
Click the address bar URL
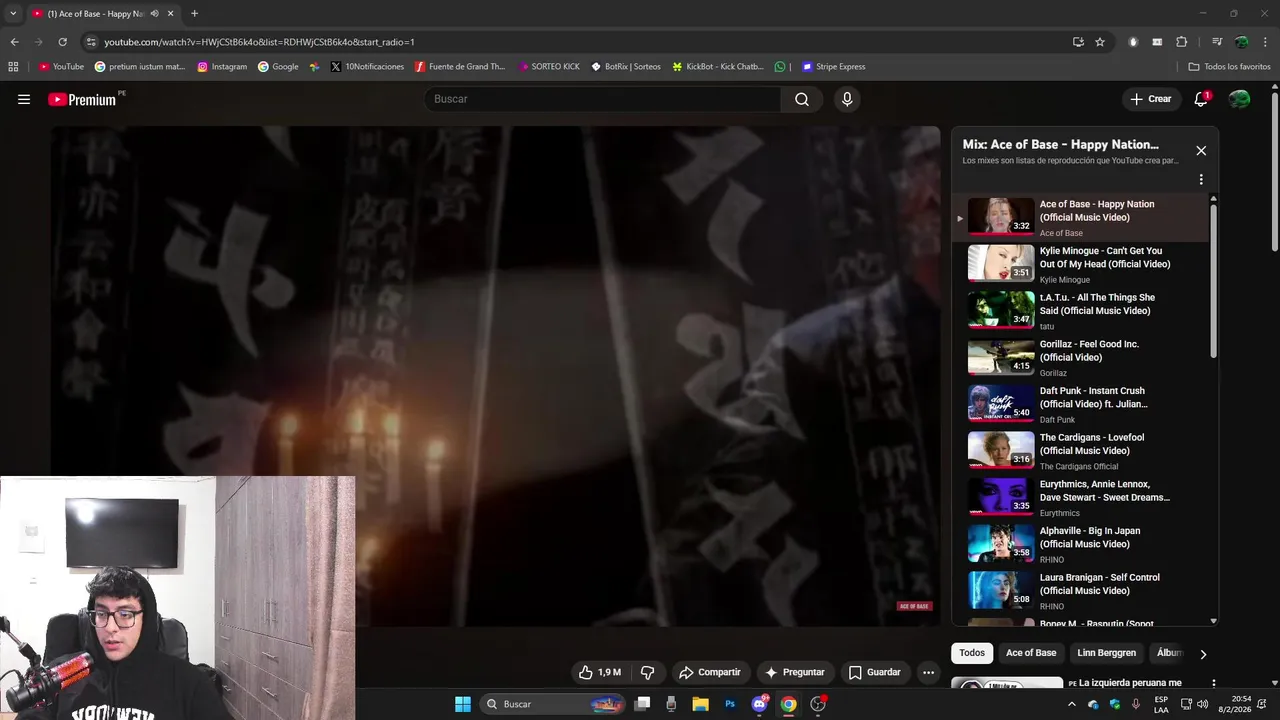click(x=260, y=42)
